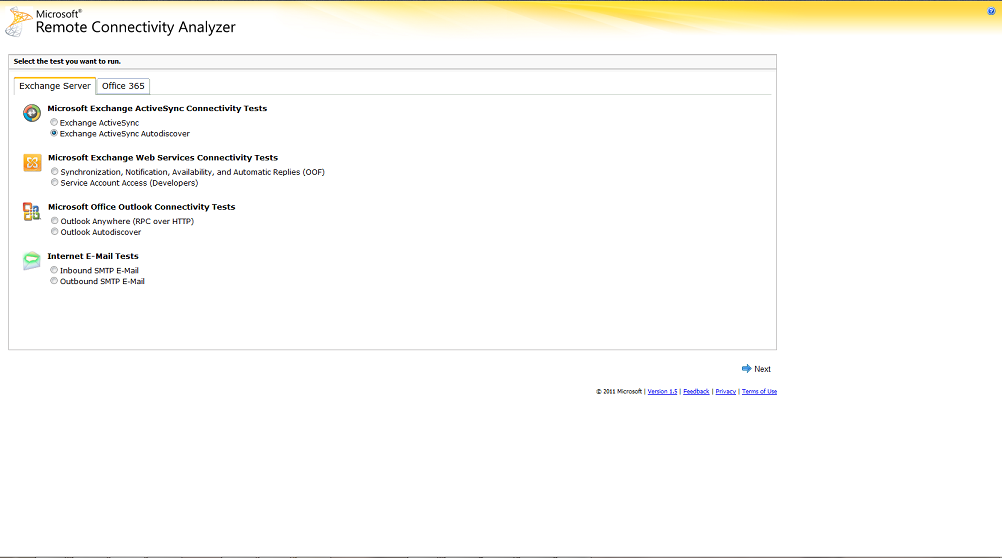Screen dimensions: 1002x558
Task: Open the Feedback link
Action: coord(696,391)
